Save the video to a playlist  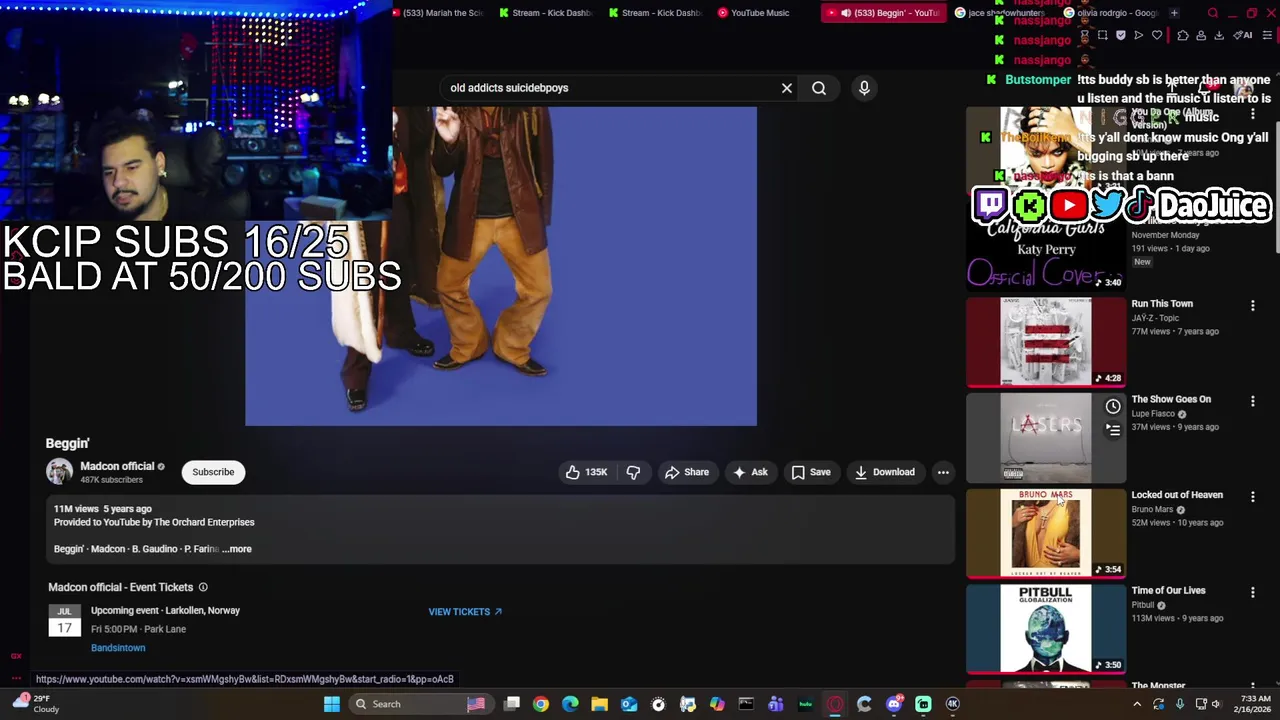(811, 472)
